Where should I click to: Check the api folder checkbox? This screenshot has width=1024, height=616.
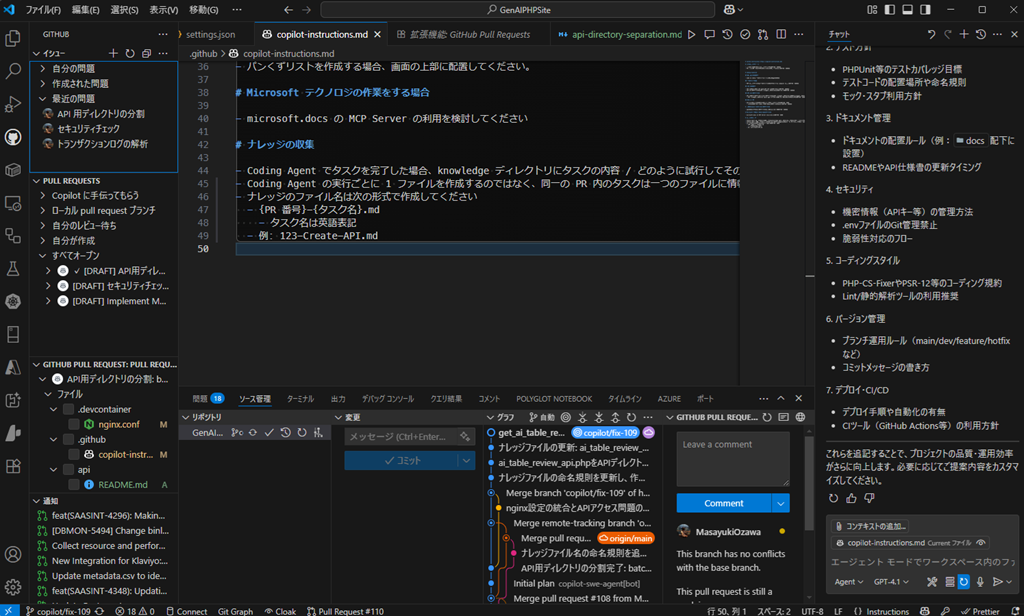coord(69,470)
